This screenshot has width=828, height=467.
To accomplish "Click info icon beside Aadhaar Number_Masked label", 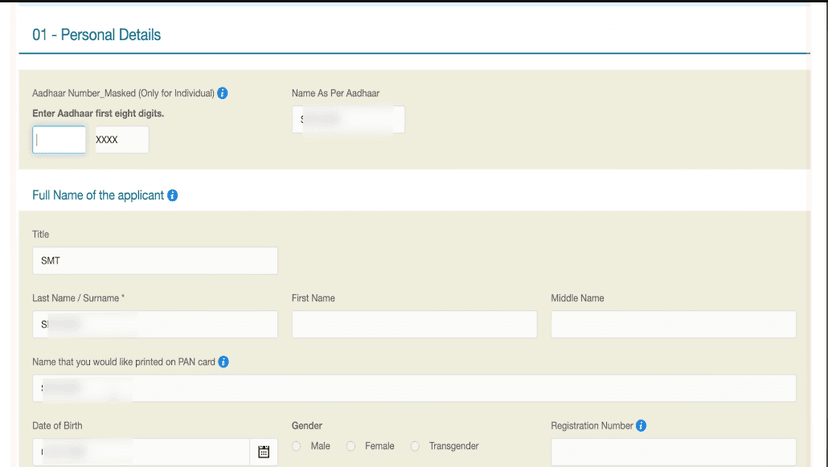I will pyautogui.click(x=222, y=93).
